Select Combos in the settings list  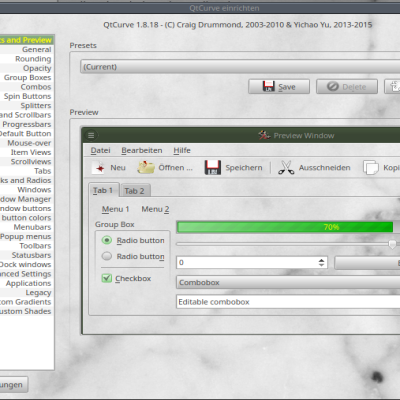tap(27, 87)
